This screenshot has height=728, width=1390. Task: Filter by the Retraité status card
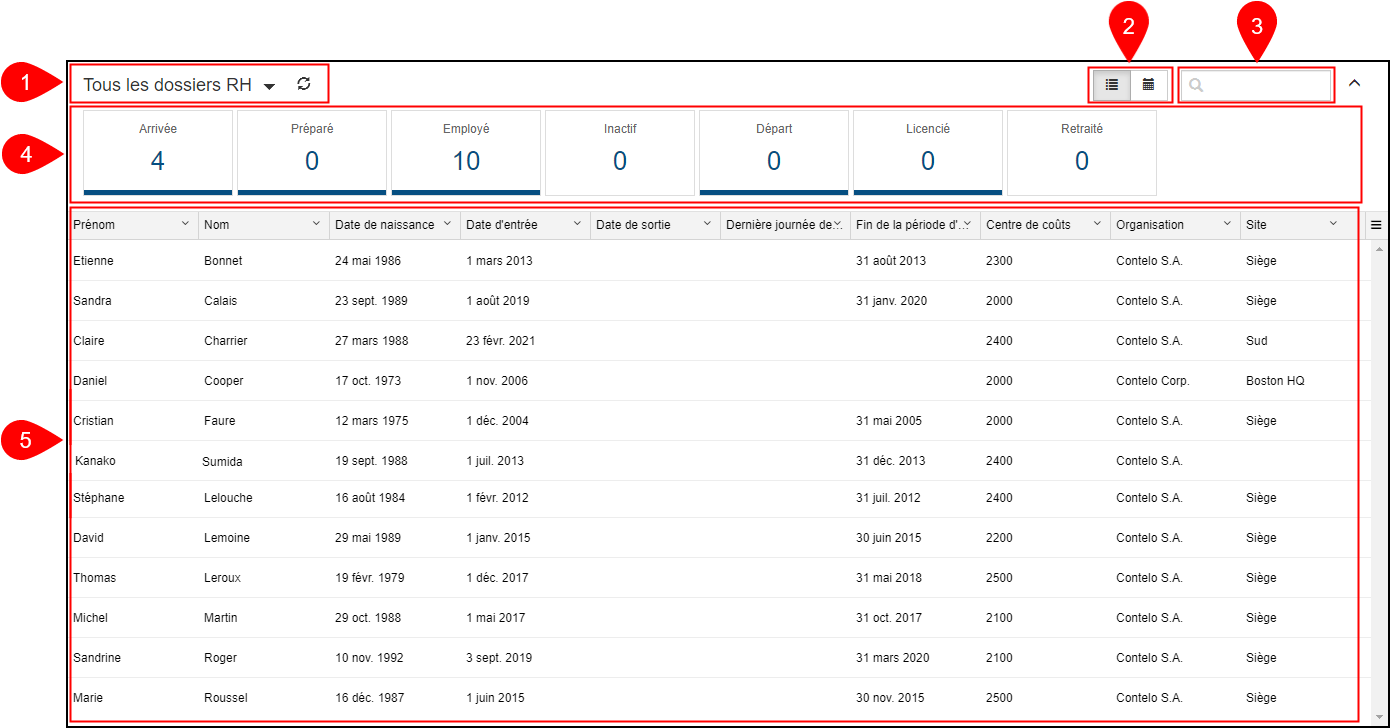[1082, 152]
